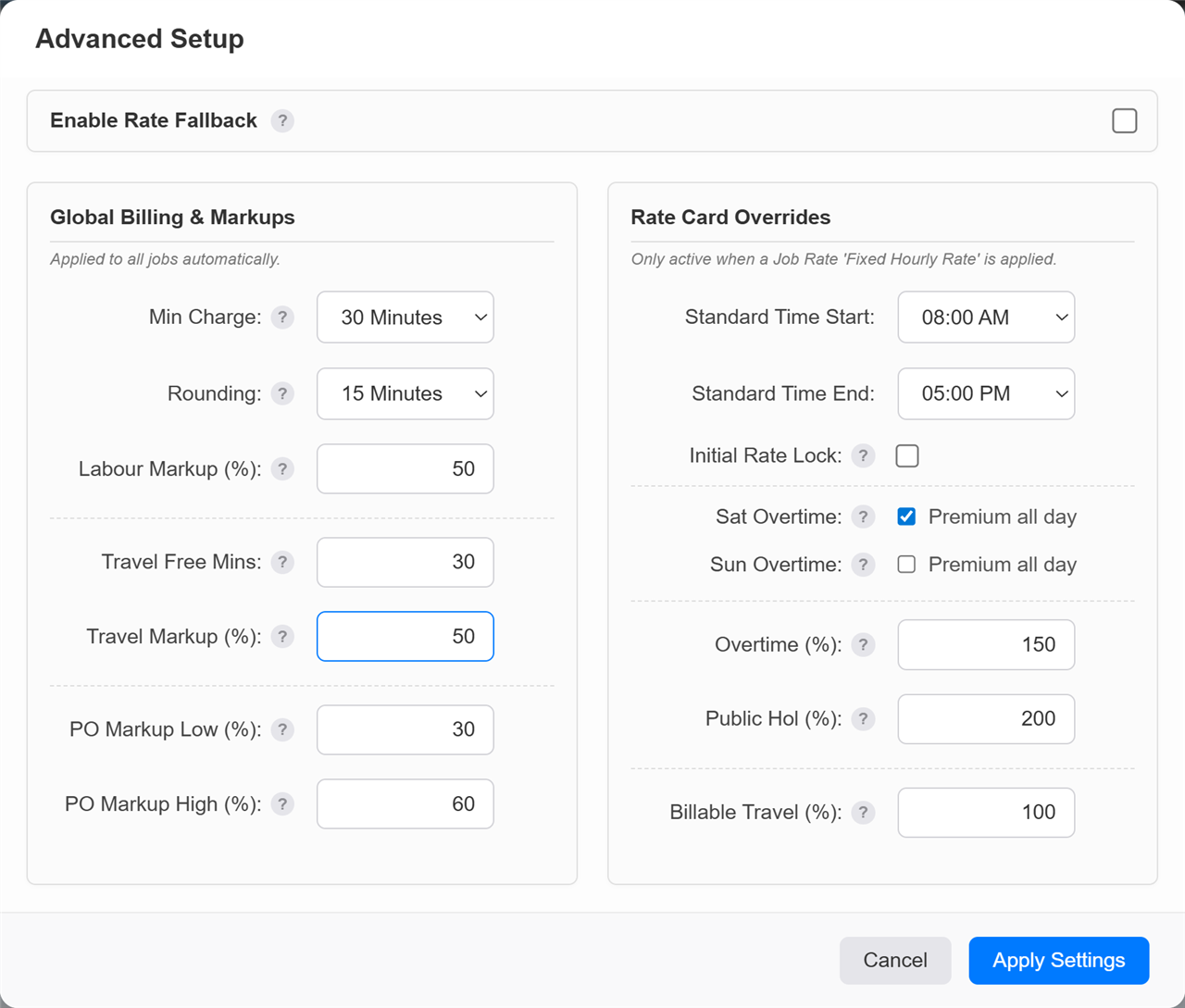Open the Rounding help tooltip icon
Image resolution: width=1185 pixels, height=1008 pixels.
pos(282,394)
